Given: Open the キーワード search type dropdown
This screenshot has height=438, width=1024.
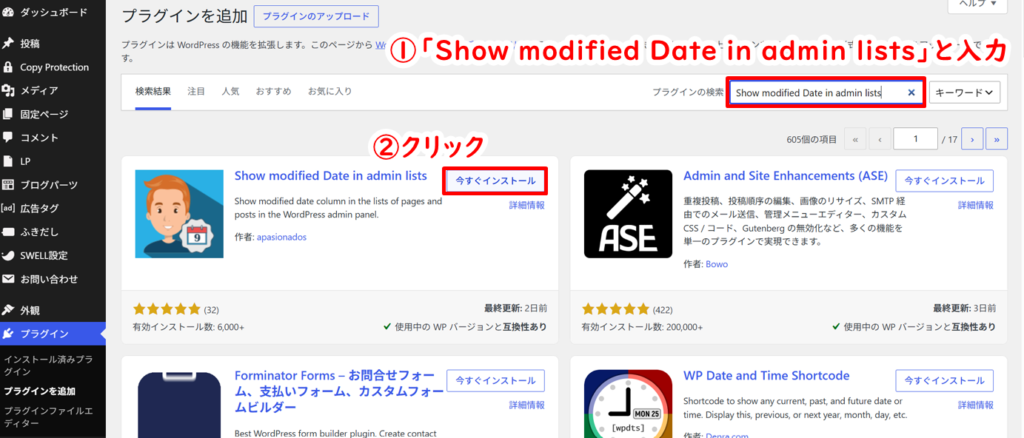Looking at the screenshot, I should click(965, 93).
